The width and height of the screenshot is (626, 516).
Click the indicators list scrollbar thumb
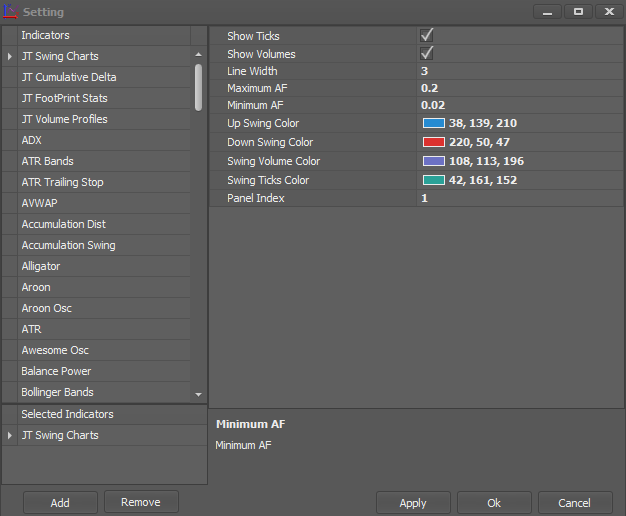pos(198,87)
